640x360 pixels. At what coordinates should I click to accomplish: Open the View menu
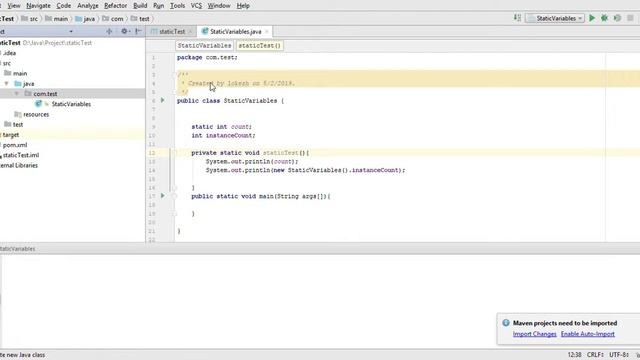[x=14, y=6]
